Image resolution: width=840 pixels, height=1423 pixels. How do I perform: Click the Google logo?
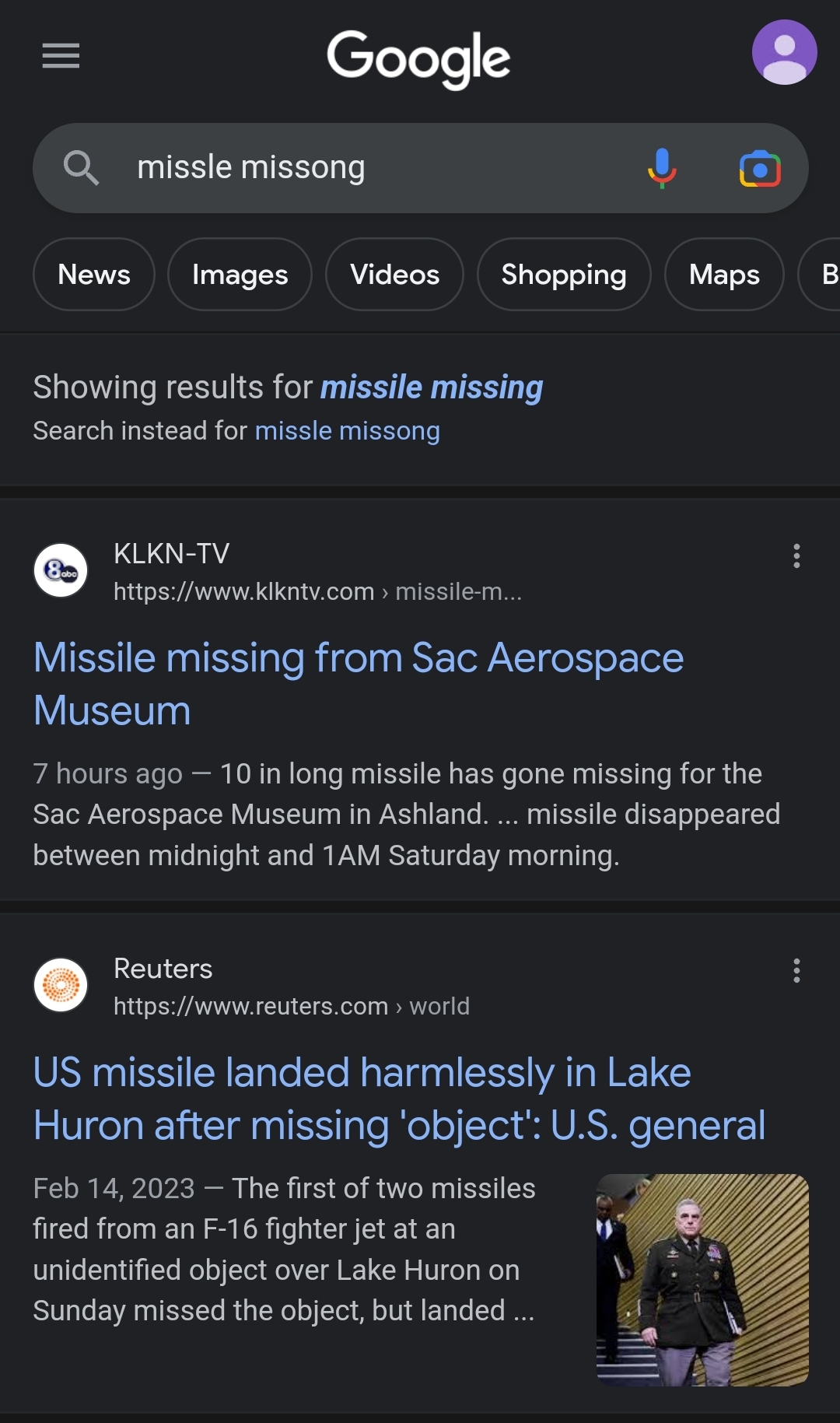tap(418, 58)
